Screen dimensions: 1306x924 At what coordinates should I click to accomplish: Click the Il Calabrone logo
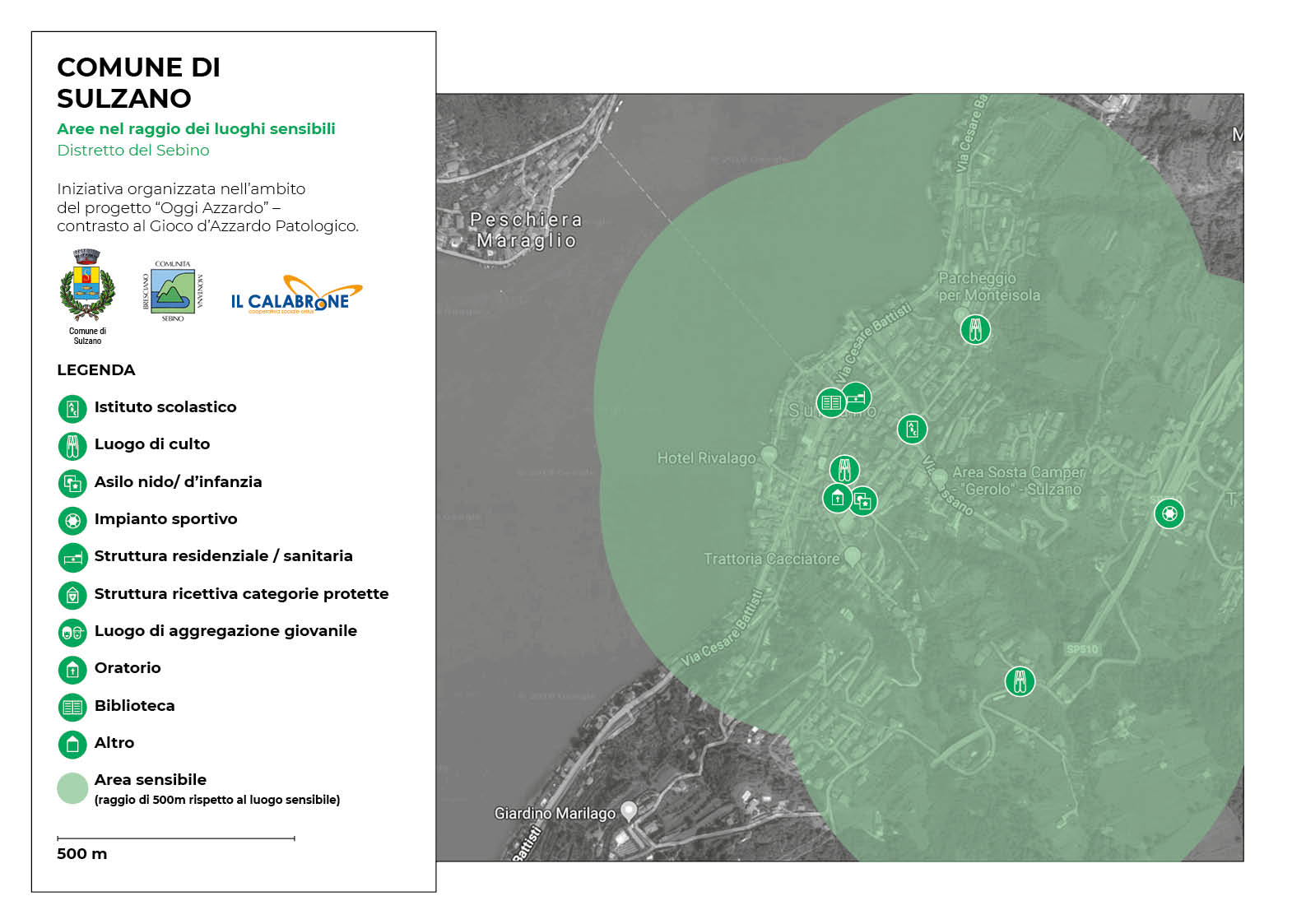point(296,295)
